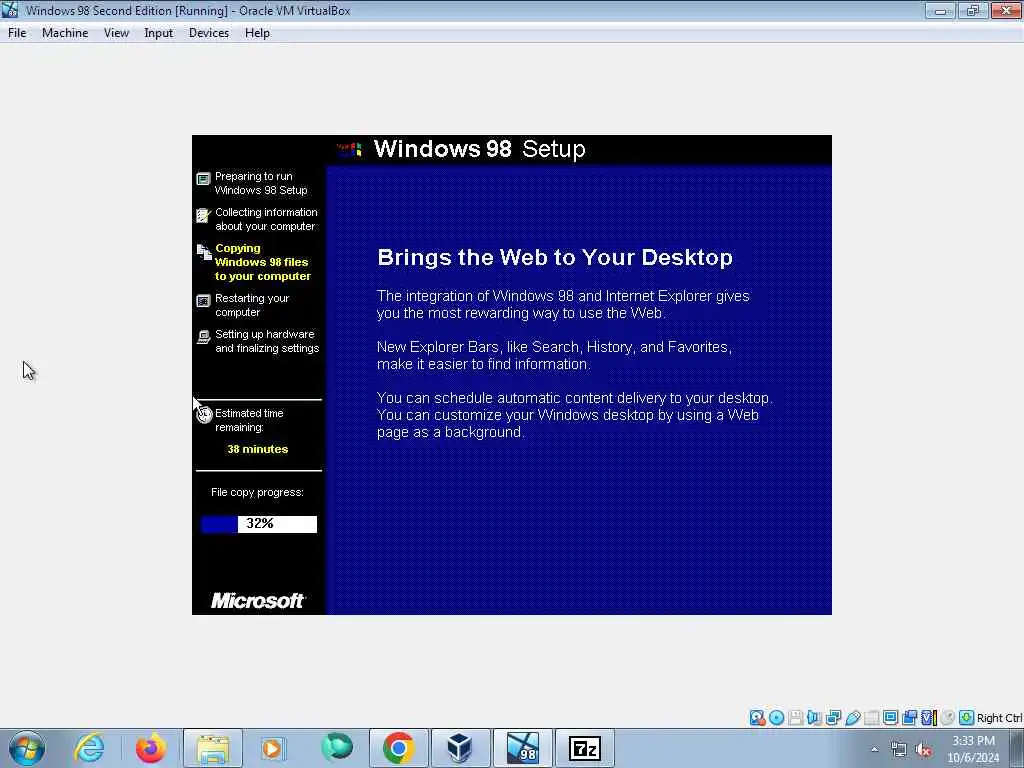The height and width of the screenshot is (768, 1024).
Task: Close the VirtualBox VM window
Action: [x=1006, y=10]
